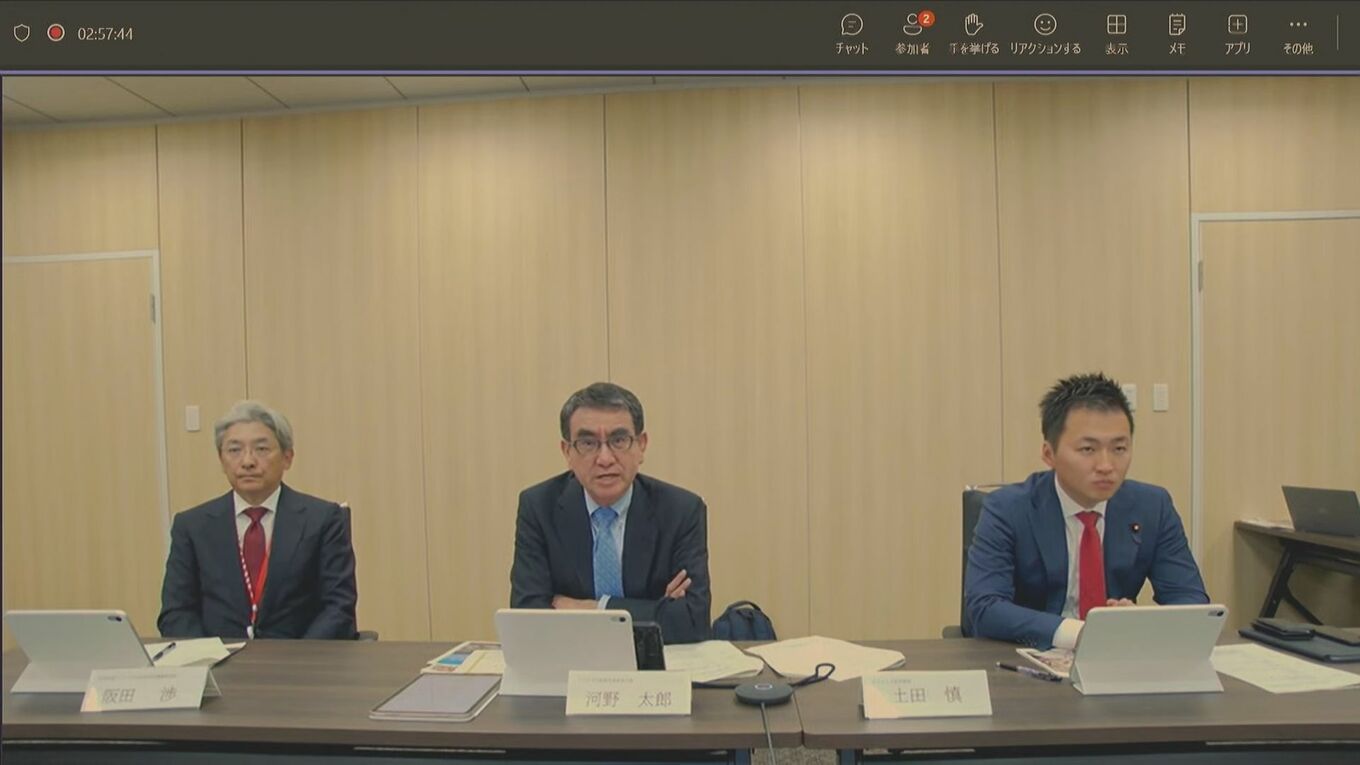
Task: Click the メモ clipboard icon
Action: tap(1176, 25)
